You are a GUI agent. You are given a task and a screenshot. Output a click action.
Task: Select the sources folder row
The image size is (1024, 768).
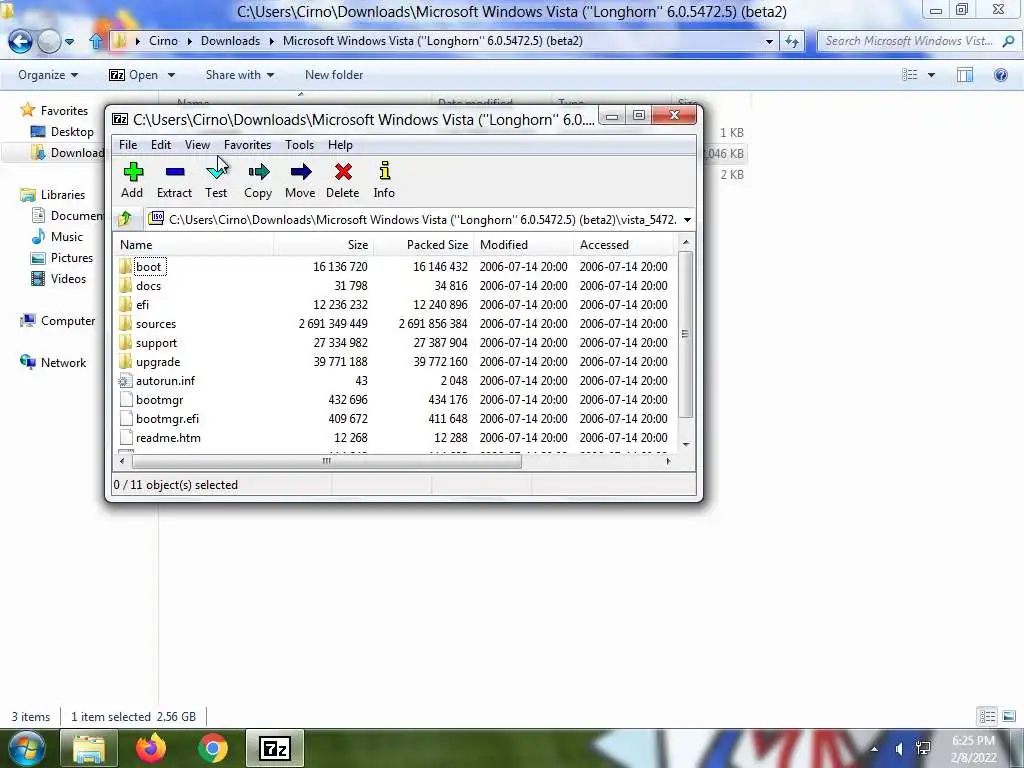(393, 324)
